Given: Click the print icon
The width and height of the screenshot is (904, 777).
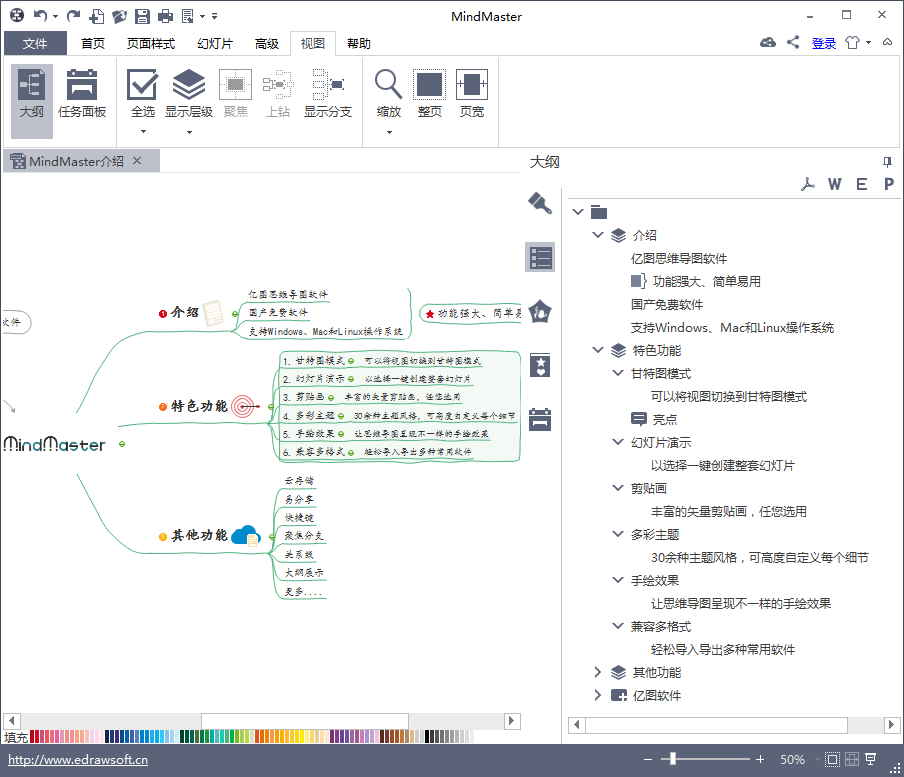Looking at the screenshot, I should pyautogui.click(x=165, y=16).
